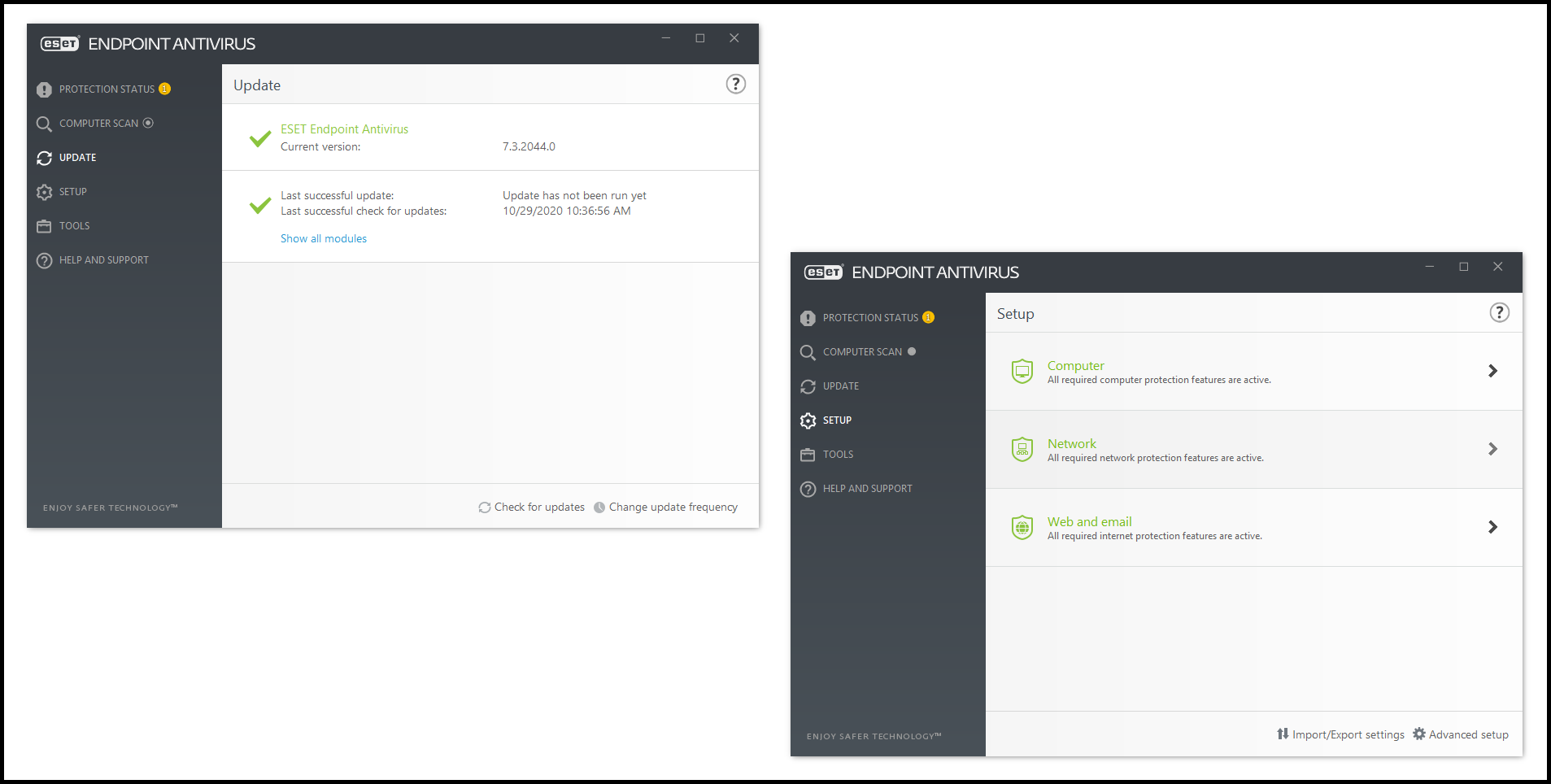1551x784 pixels.
Task: Click the ESET Endpoint Antivirus product name link
Action: pos(344,129)
